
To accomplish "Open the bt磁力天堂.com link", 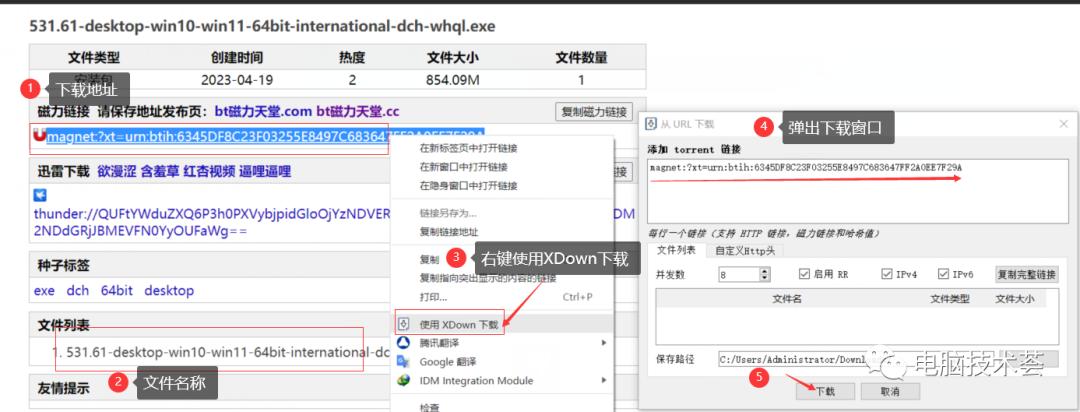I will [262, 111].
